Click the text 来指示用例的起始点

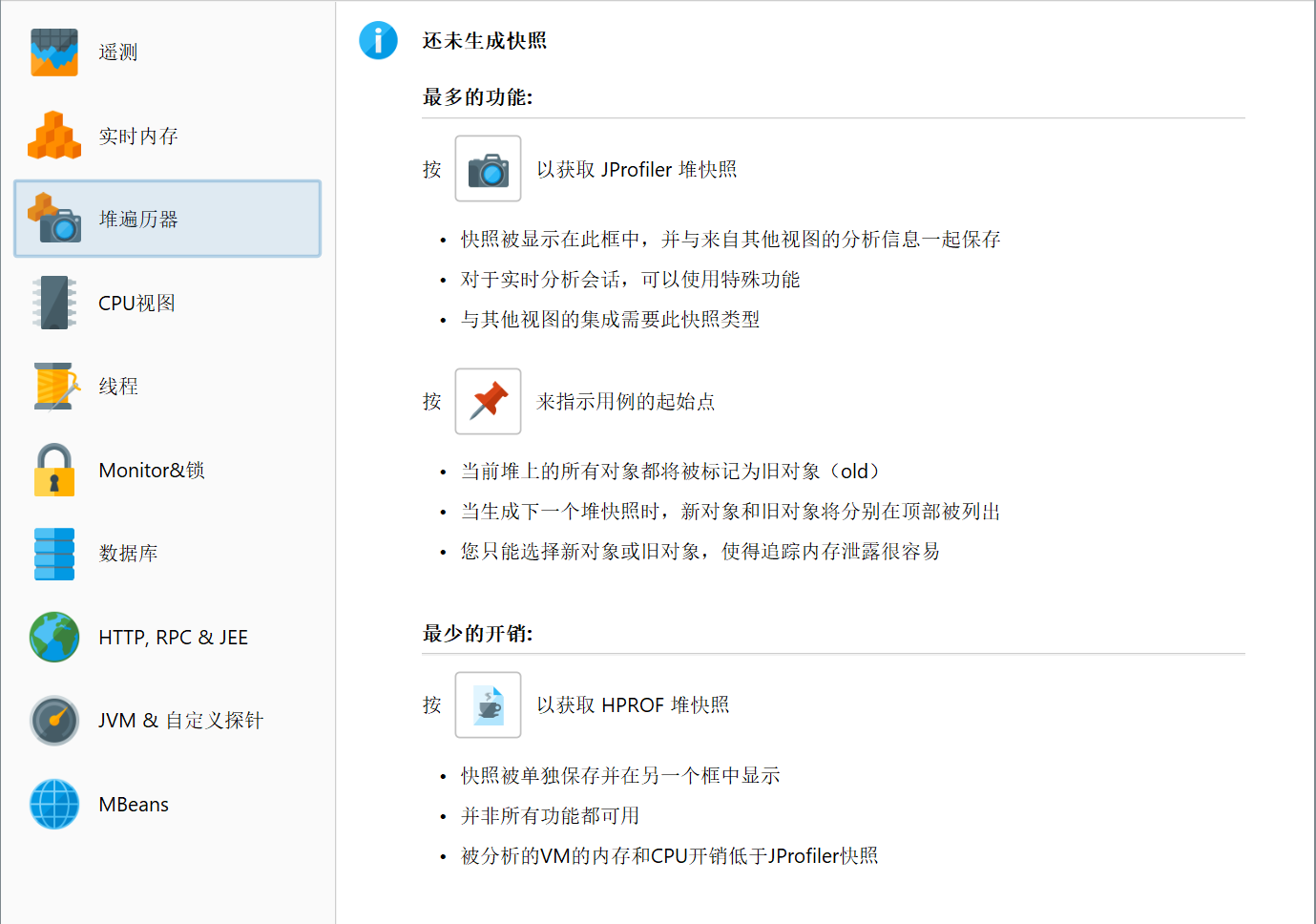click(626, 401)
